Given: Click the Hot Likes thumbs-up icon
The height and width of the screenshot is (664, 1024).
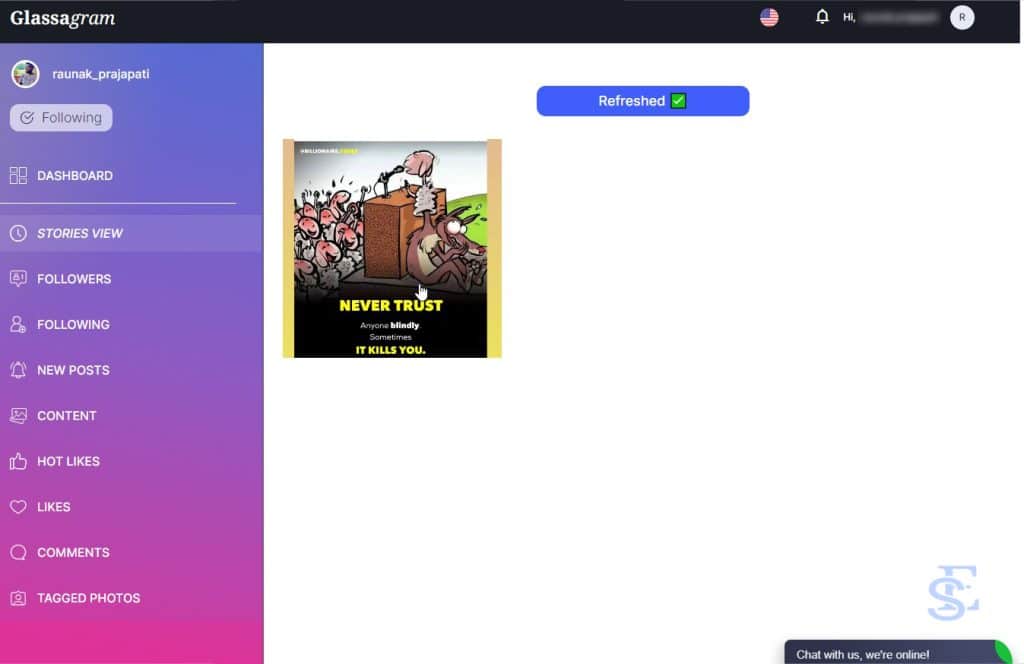Looking at the screenshot, I should coord(18,461).
